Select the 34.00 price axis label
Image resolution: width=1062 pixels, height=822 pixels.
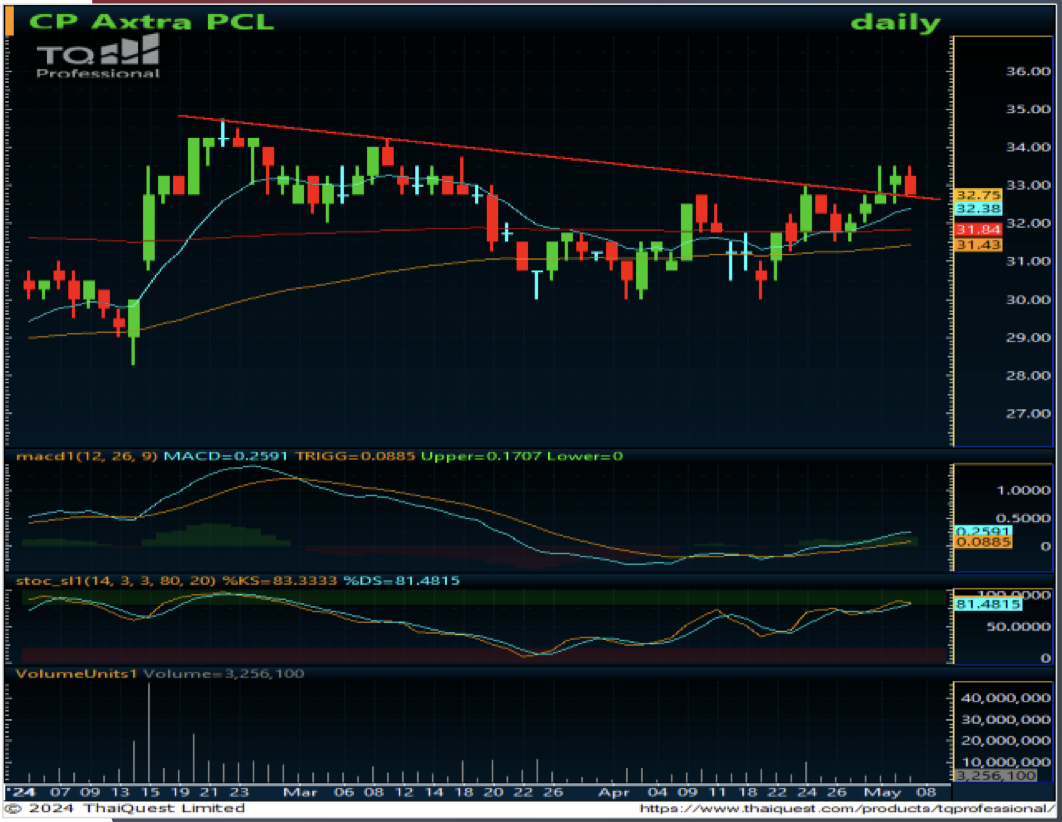(1027, 147)
